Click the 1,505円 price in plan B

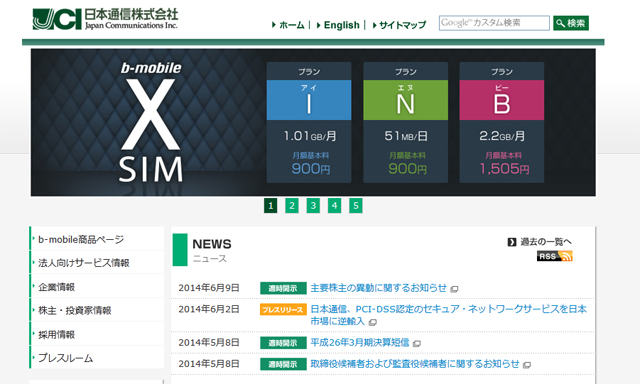504,169
